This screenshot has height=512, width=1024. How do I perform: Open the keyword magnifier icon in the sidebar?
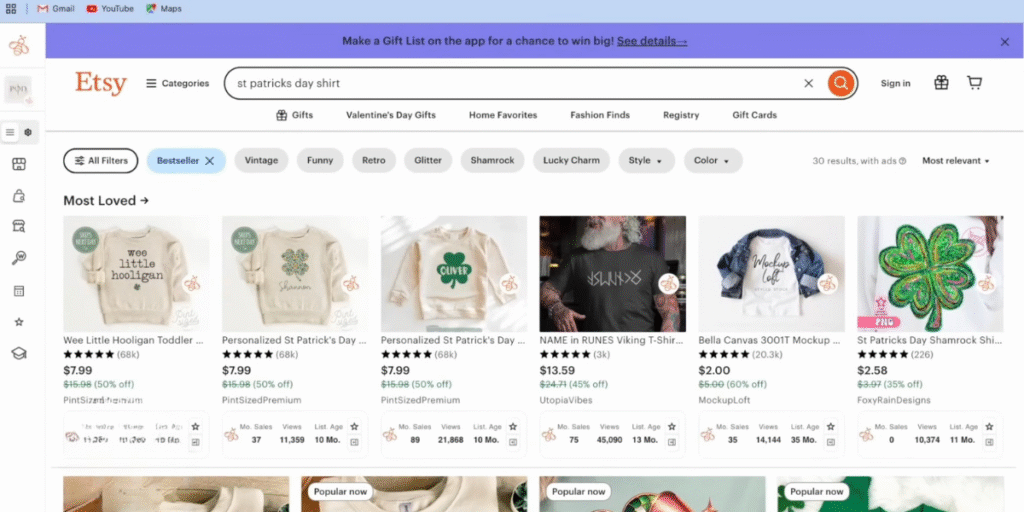click(19, 259)
